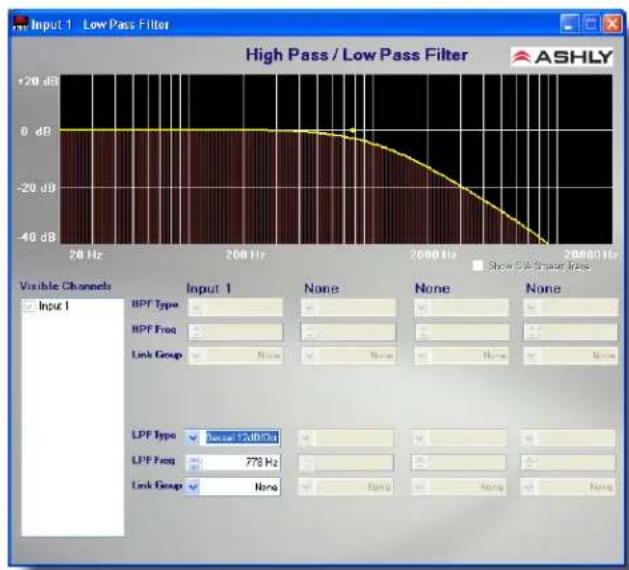Close the Low Pass Filter window
Viewport: 629px width, 570px height.
click(612, 24)
